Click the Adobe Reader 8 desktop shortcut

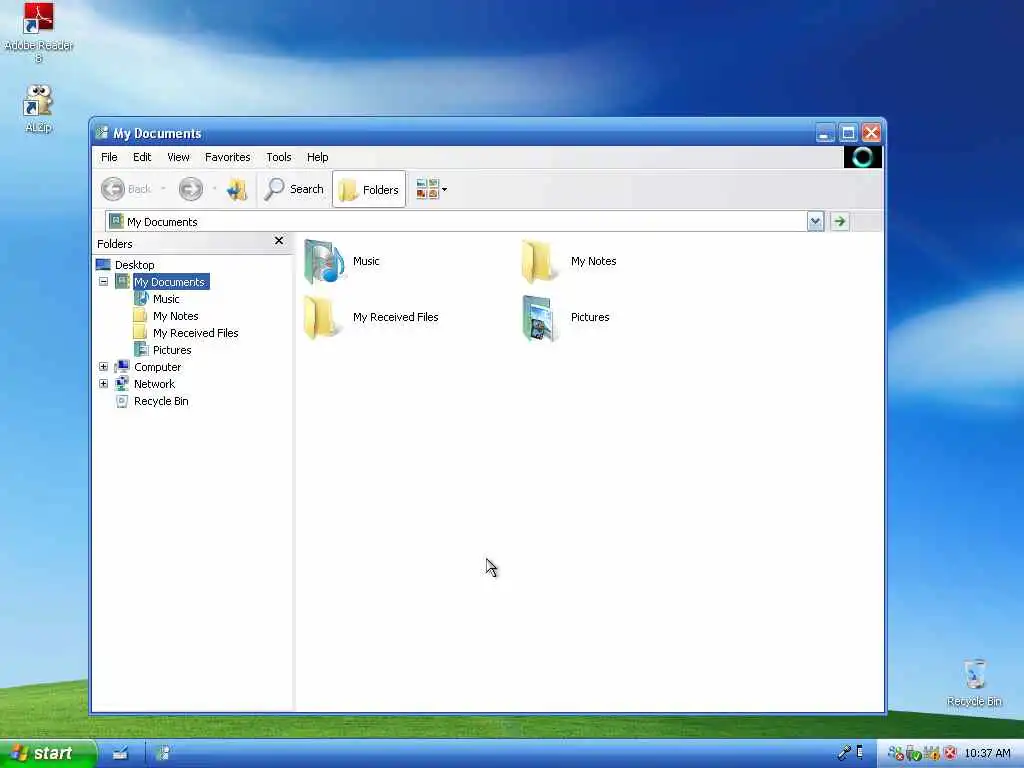39,33
